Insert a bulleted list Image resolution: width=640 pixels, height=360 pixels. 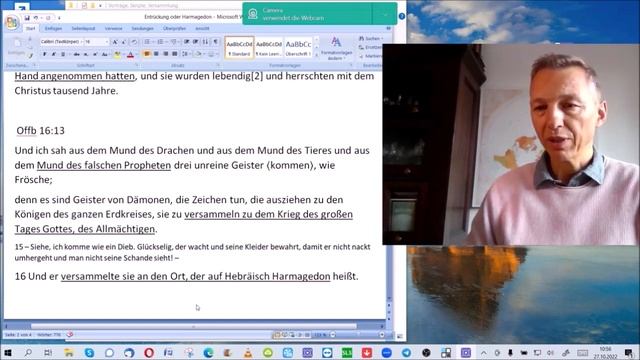coord(147,42)
